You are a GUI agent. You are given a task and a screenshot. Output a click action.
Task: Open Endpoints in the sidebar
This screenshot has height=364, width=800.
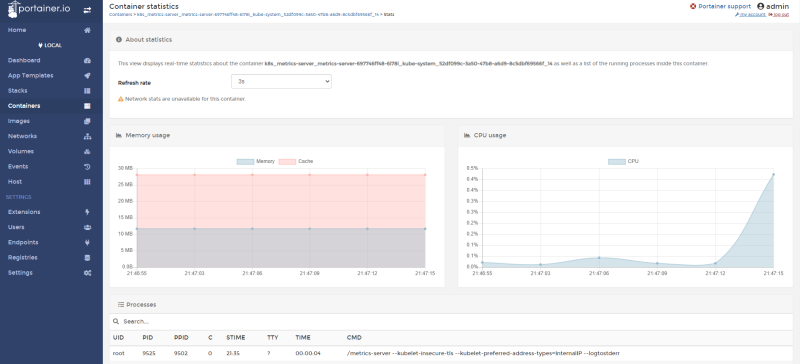23,242
